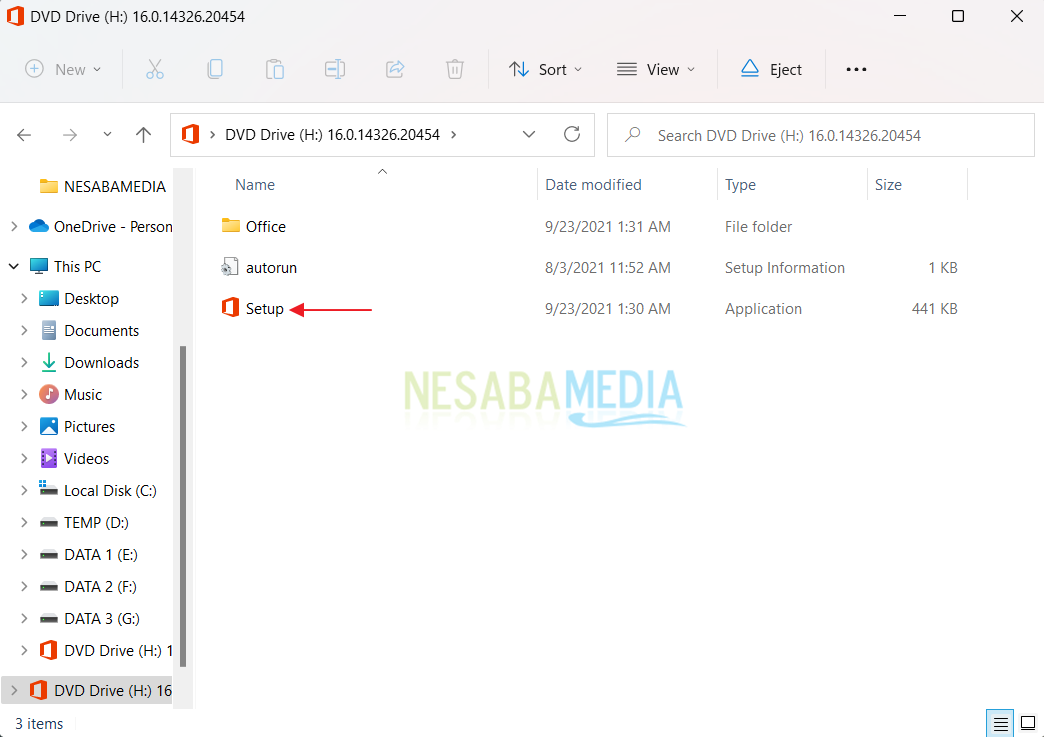Click the Videos icon in sidebar
The height and width of the screenshot is (737, 1044).
[x=49, y=458]
